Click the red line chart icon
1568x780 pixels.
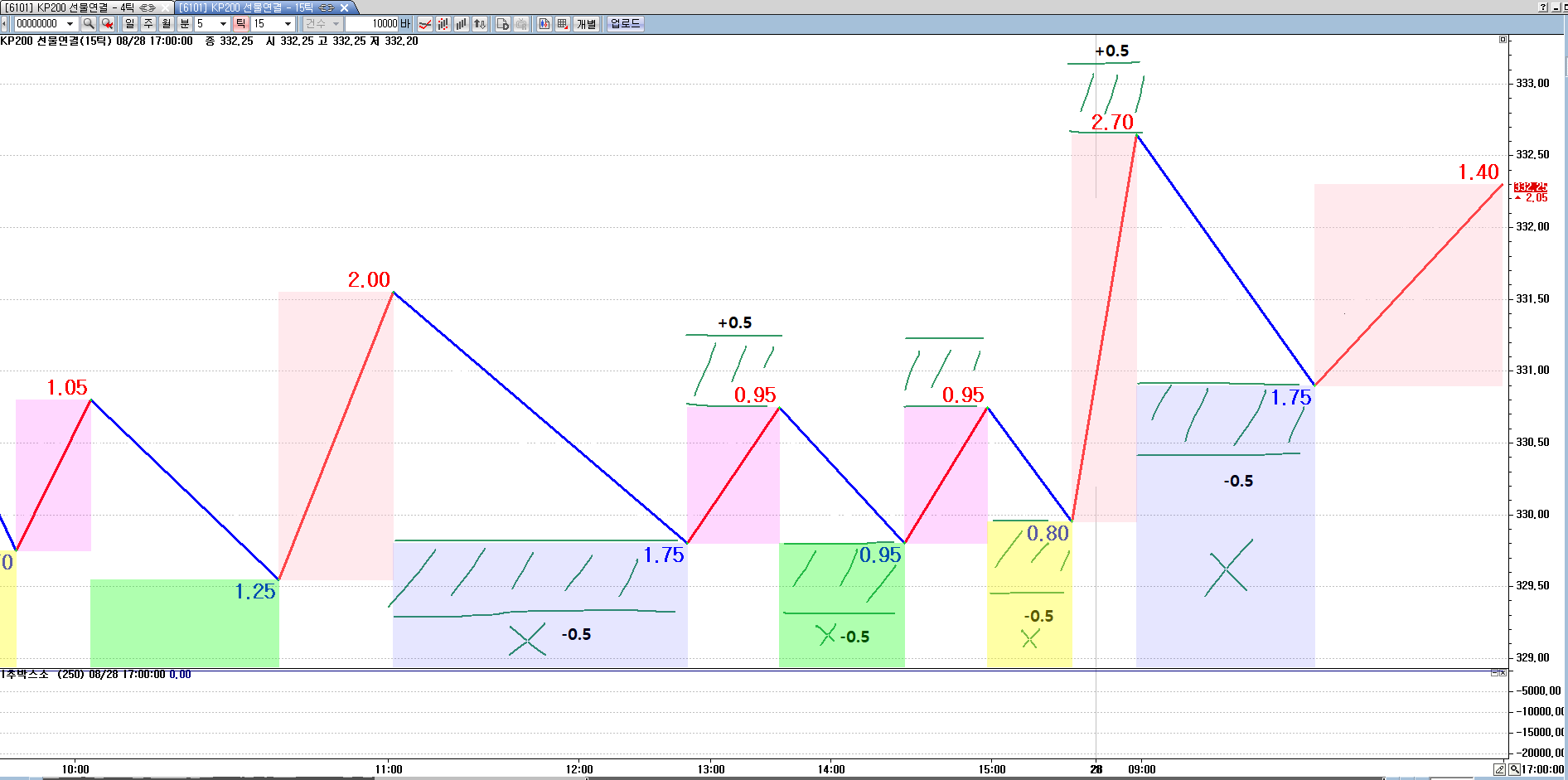[424, 24]
